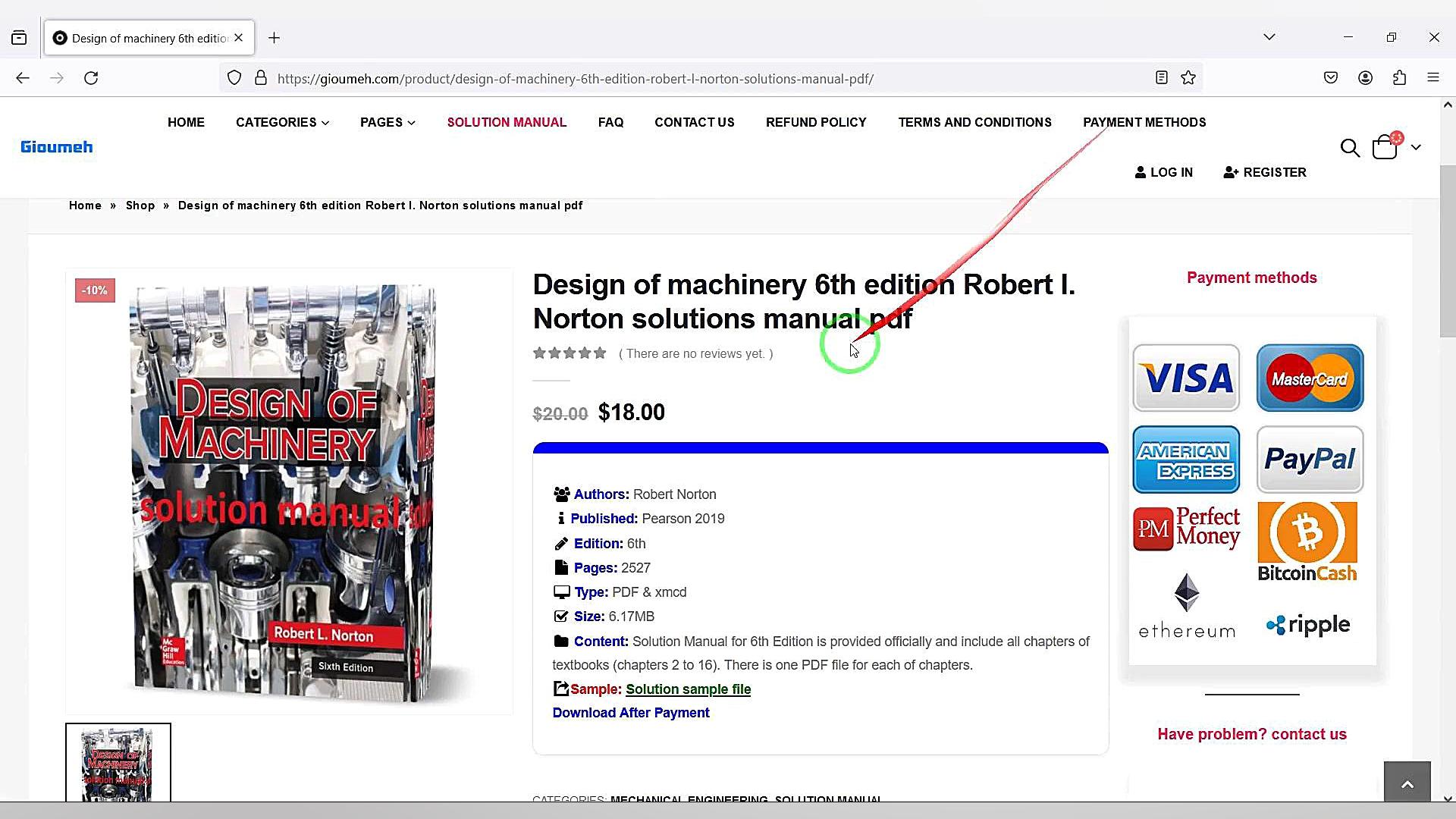This screenshot has height=819, width=1456.
Task: Click the Type: PDF & xmcd line
Action: pos(620,592)
